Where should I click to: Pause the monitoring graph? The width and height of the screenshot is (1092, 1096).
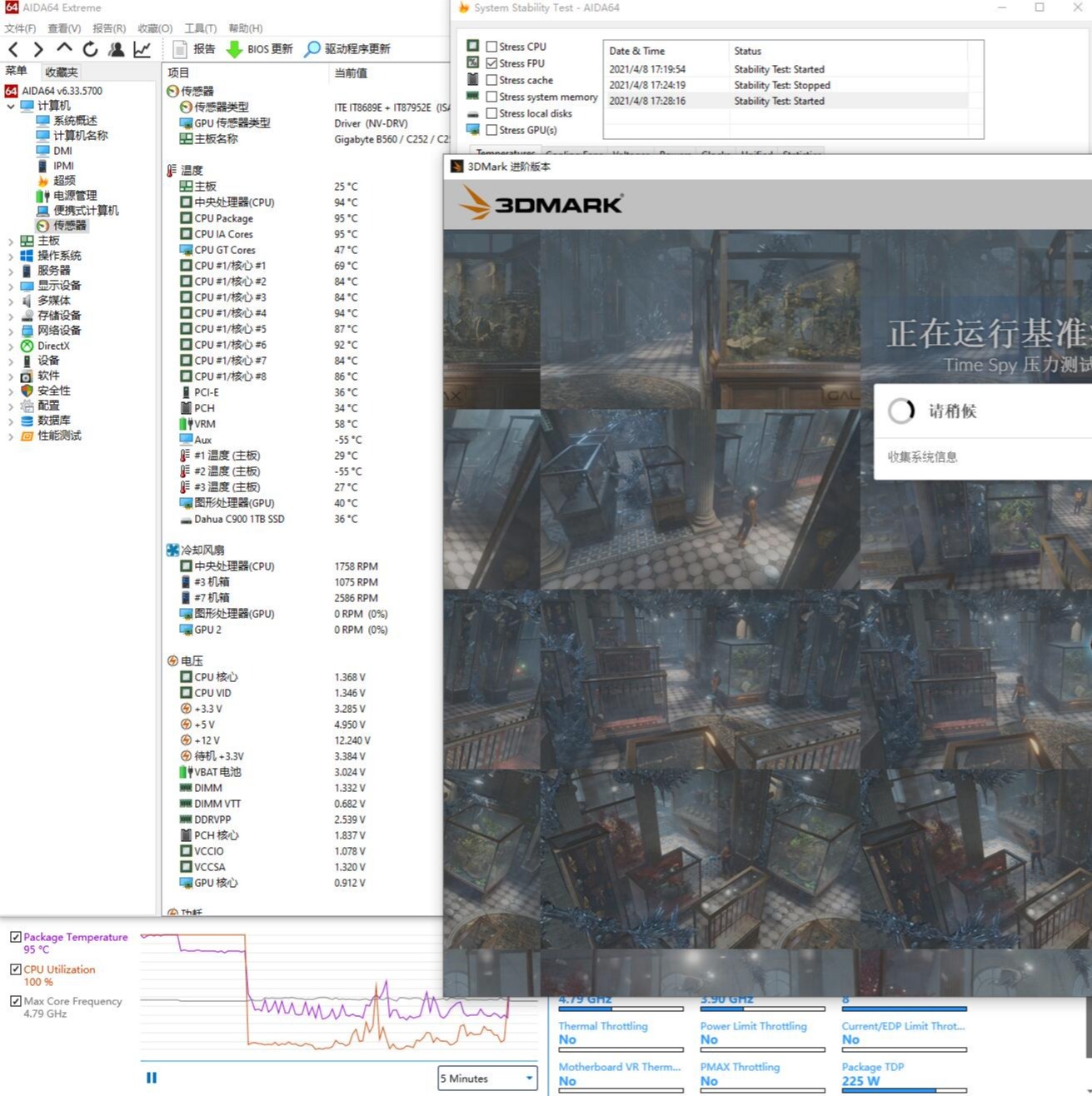pyautogui.click(x=152, y=1078)
